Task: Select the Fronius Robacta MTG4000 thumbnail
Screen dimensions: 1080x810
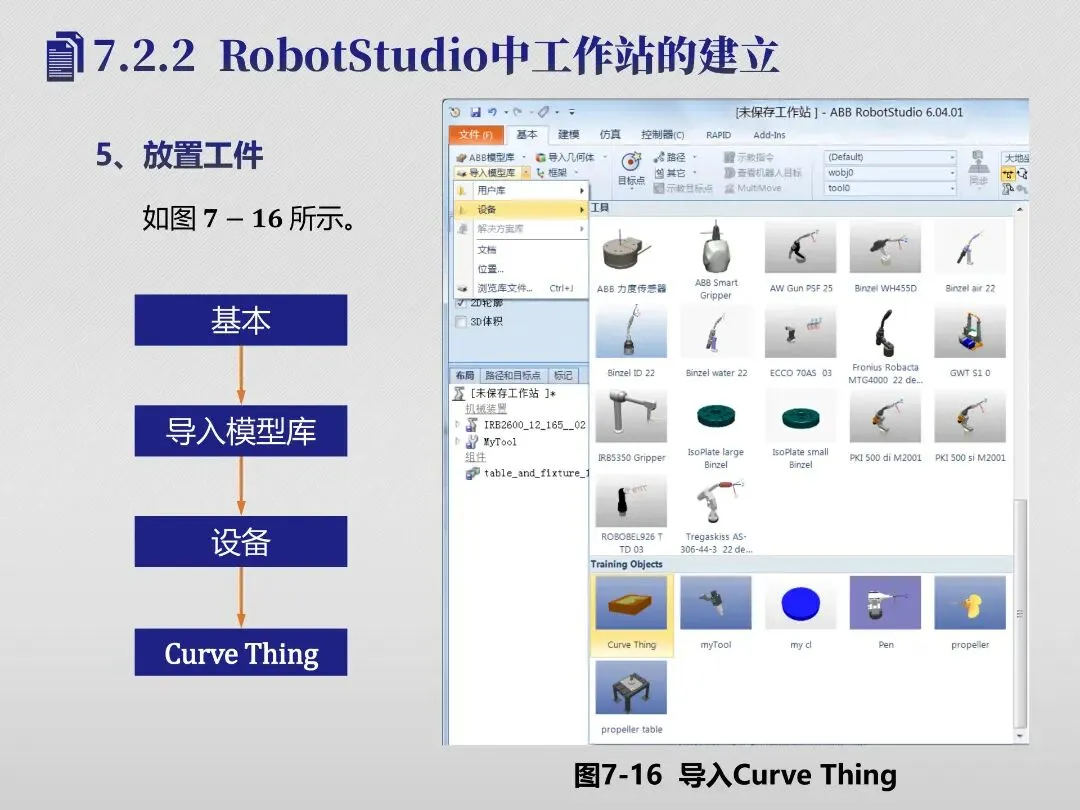Action: [x=885, y=333]
